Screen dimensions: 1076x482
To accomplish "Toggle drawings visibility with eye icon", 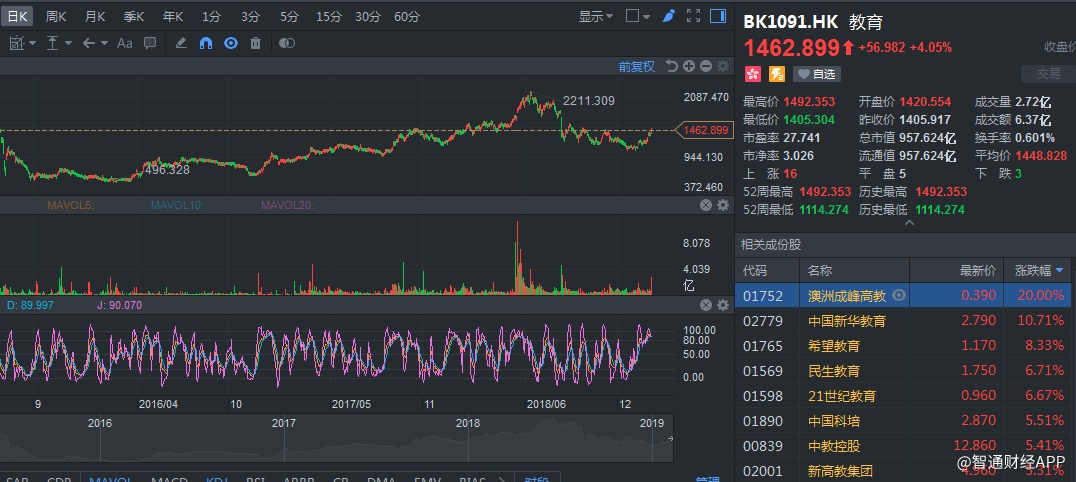I will [230, 43].
